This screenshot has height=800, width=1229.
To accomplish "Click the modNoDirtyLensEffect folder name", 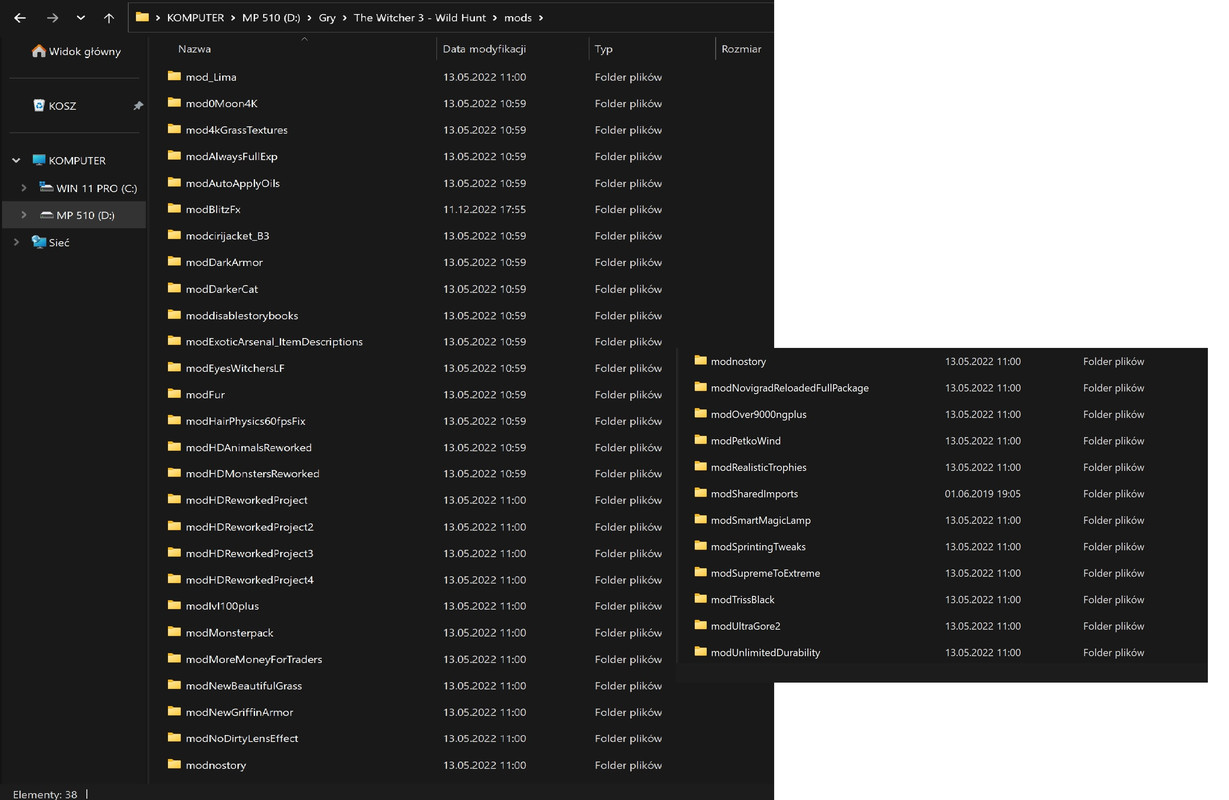I will tap(242, 738).
